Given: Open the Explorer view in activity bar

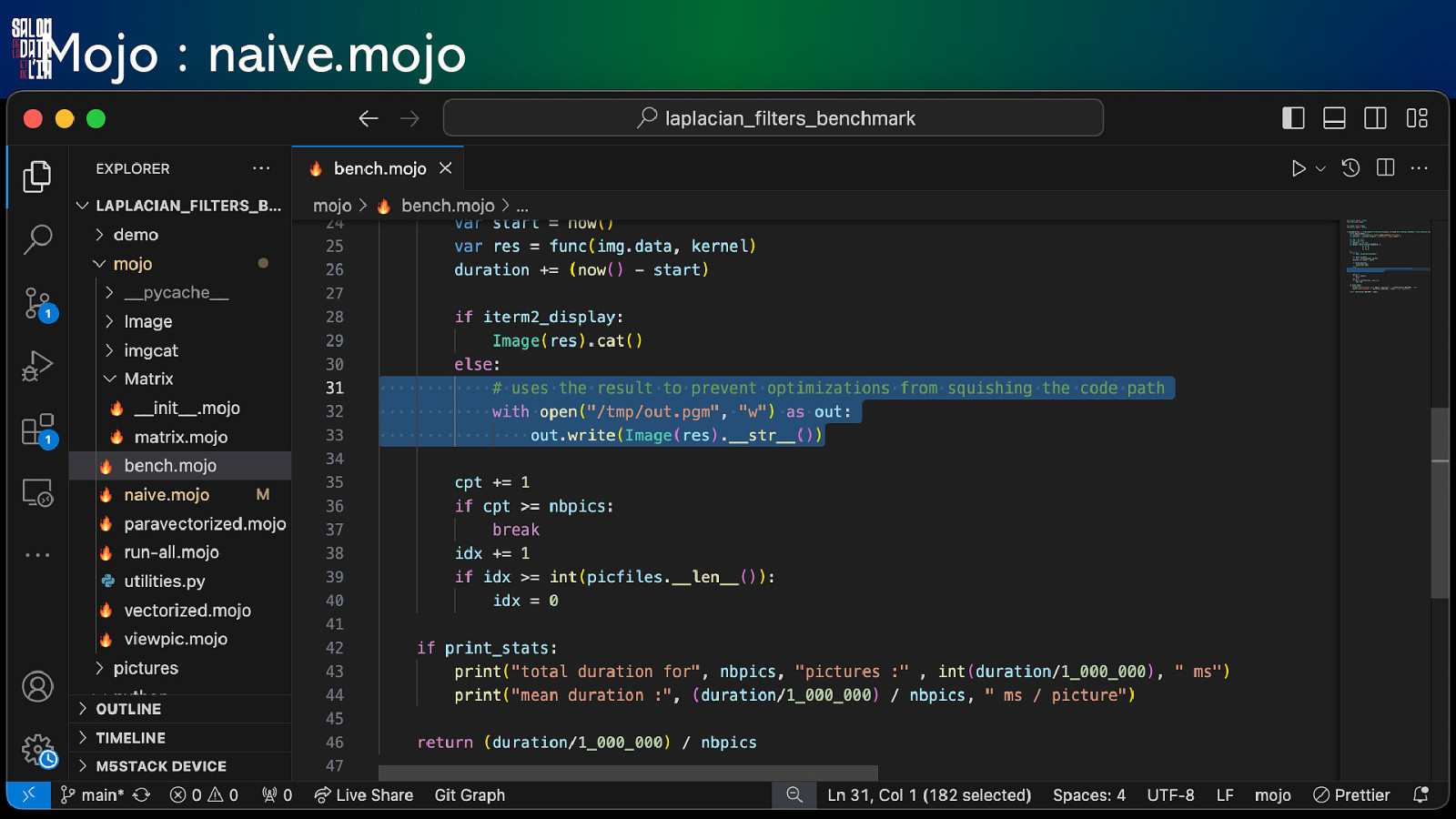Looking at the screenshot, I should 37,177.
